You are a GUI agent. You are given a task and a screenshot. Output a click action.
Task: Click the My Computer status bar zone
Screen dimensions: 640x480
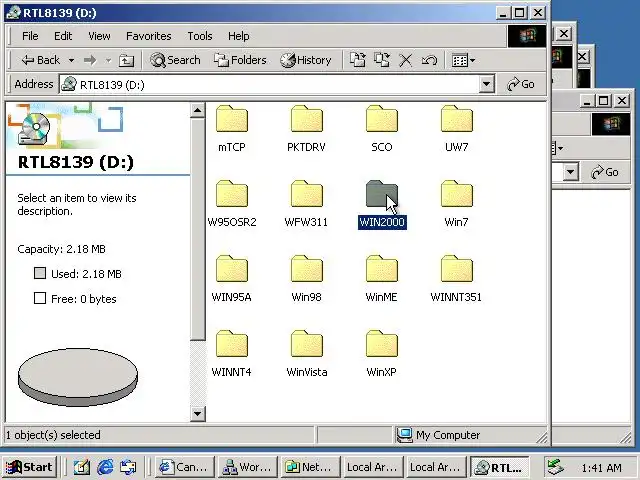pos(469,435)
